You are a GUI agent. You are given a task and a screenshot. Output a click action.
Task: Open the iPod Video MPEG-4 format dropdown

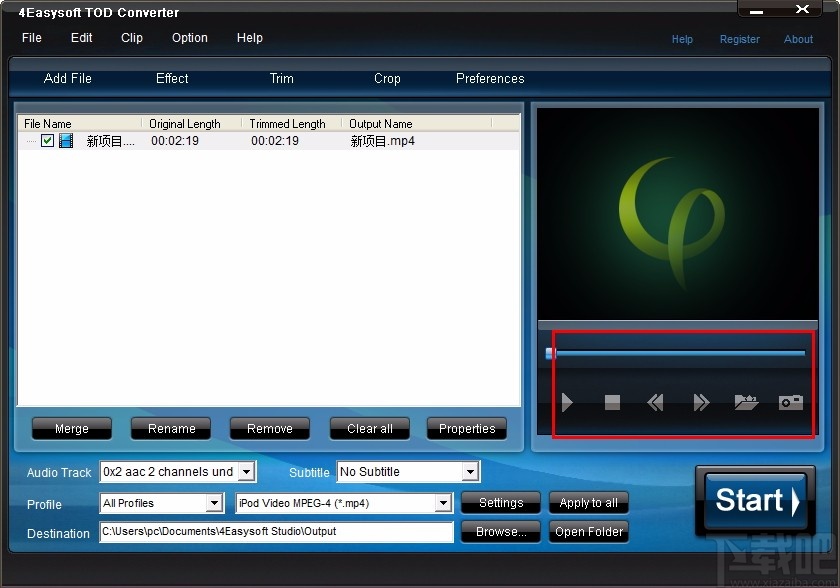[x=442, y=503]
